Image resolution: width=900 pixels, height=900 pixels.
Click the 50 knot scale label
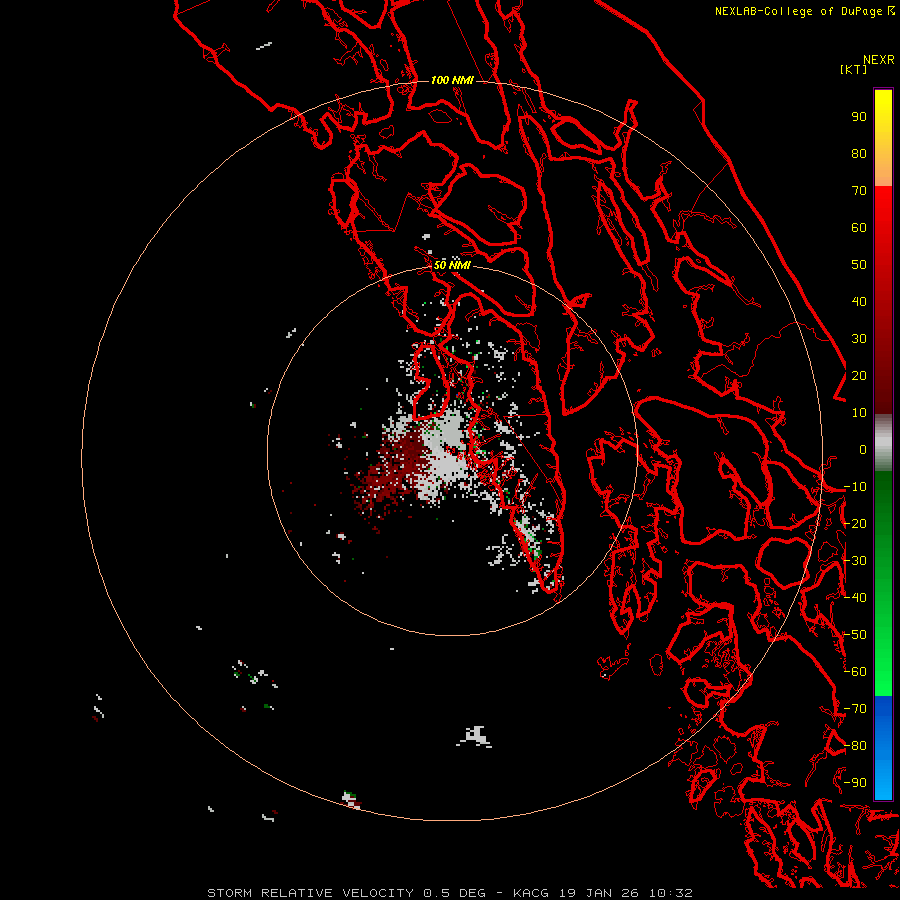click(x=859, y=265)
